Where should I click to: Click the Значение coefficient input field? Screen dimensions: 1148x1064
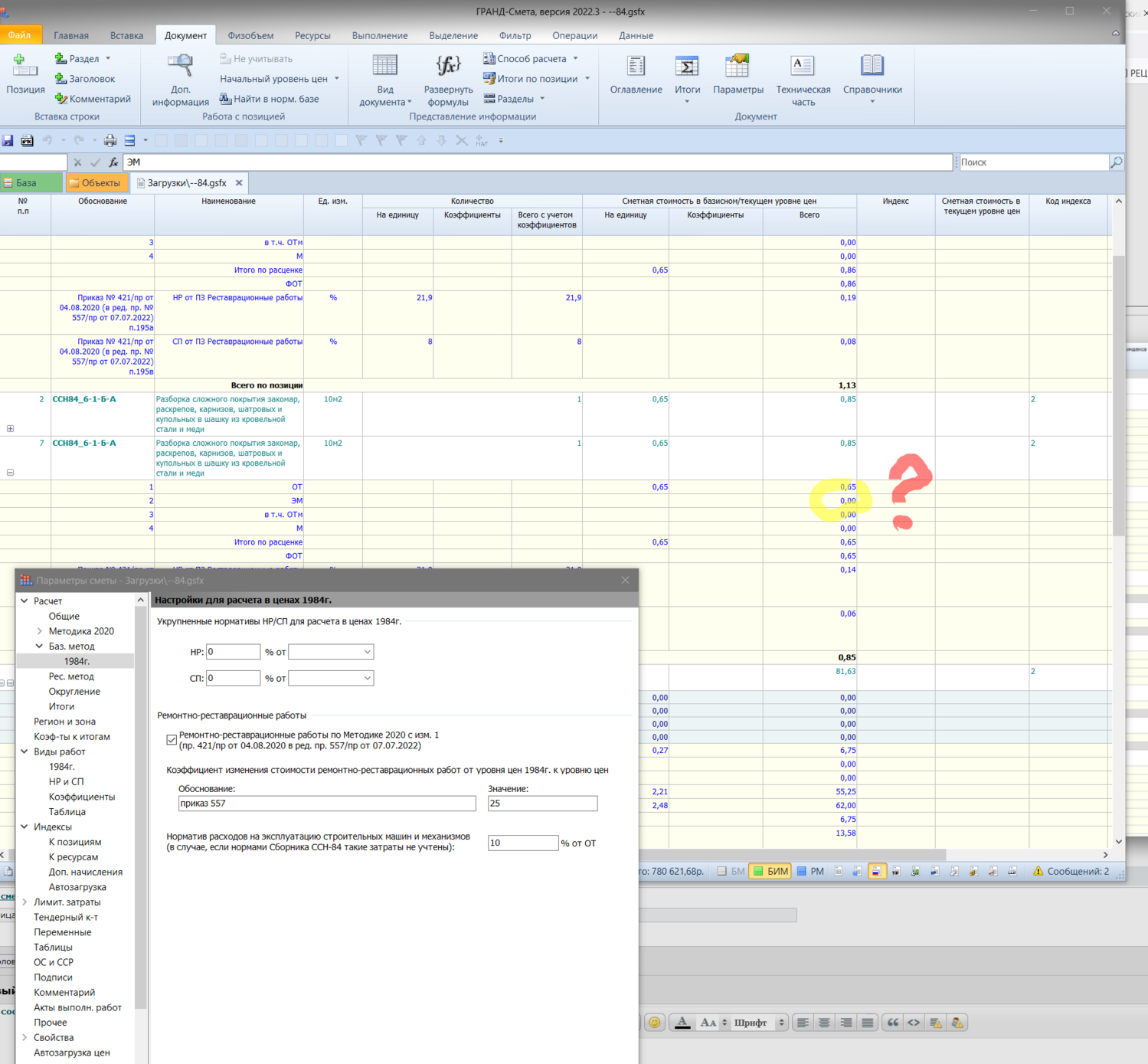click(542, 804)
